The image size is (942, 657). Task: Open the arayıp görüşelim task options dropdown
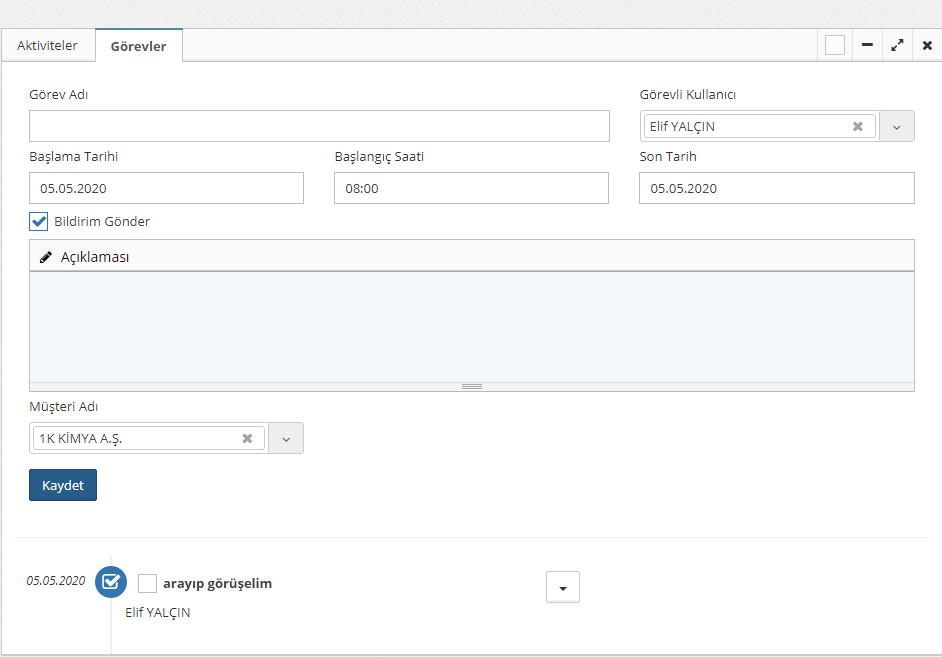coord(562,588)
